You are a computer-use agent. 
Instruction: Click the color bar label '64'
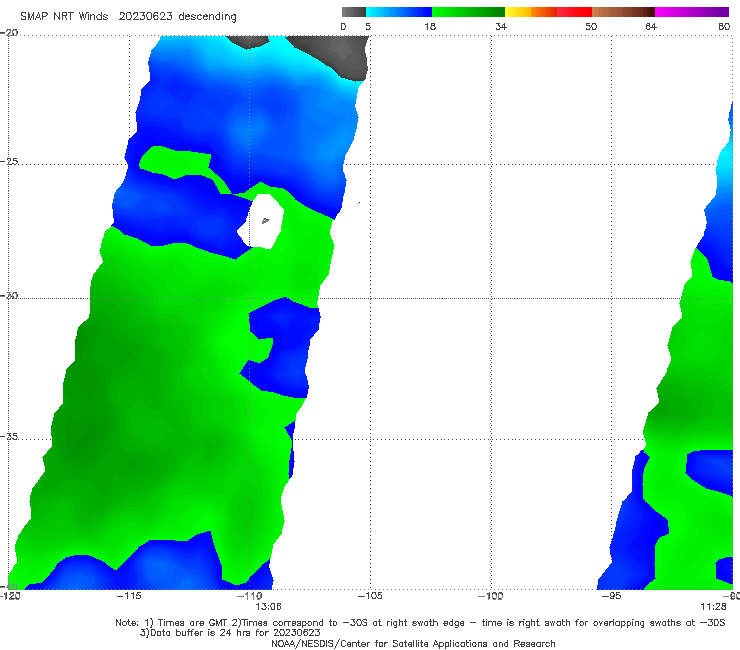point(651,26)
